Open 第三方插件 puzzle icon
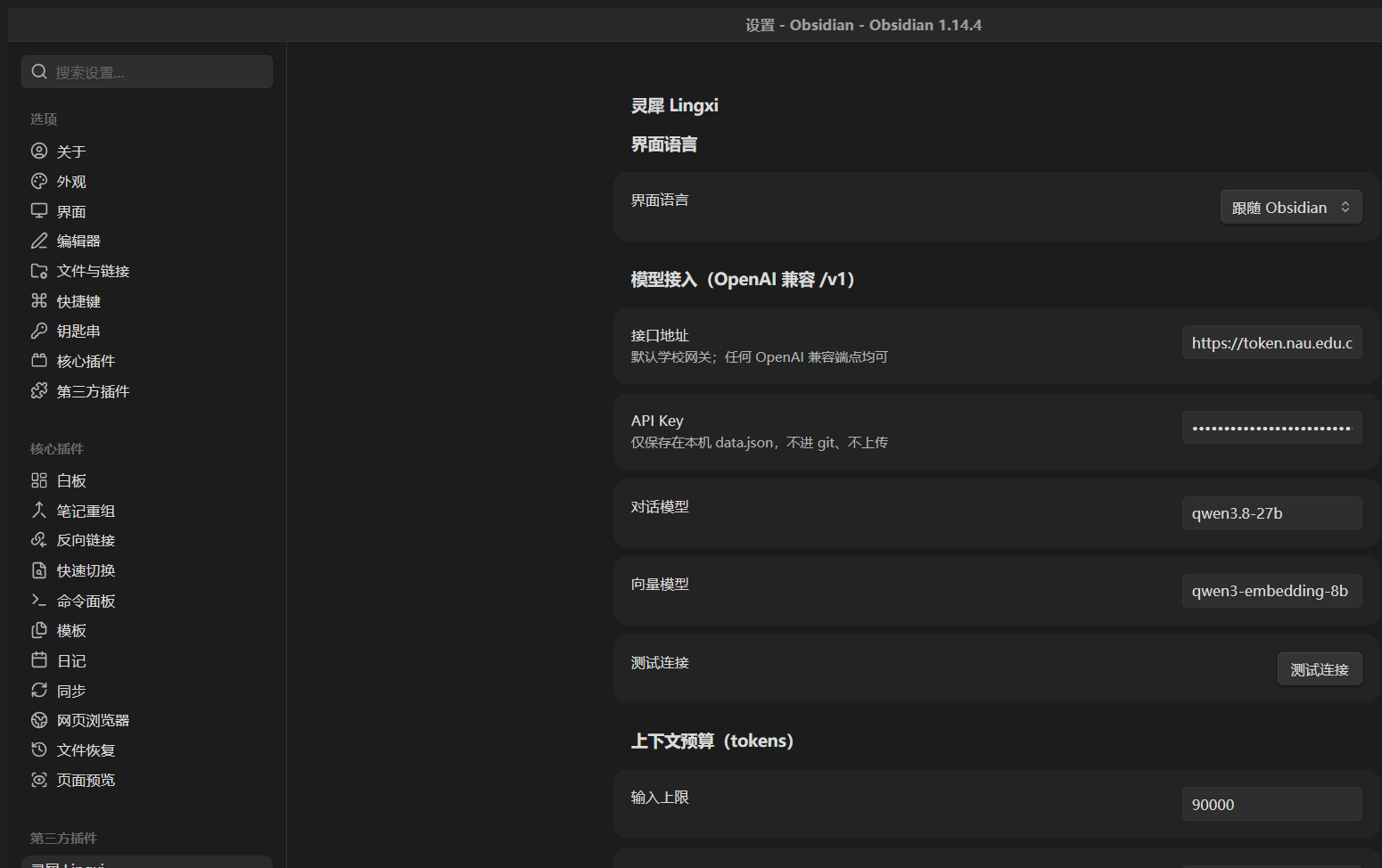This screenshot has height=868, width=1382. [39, 391]
